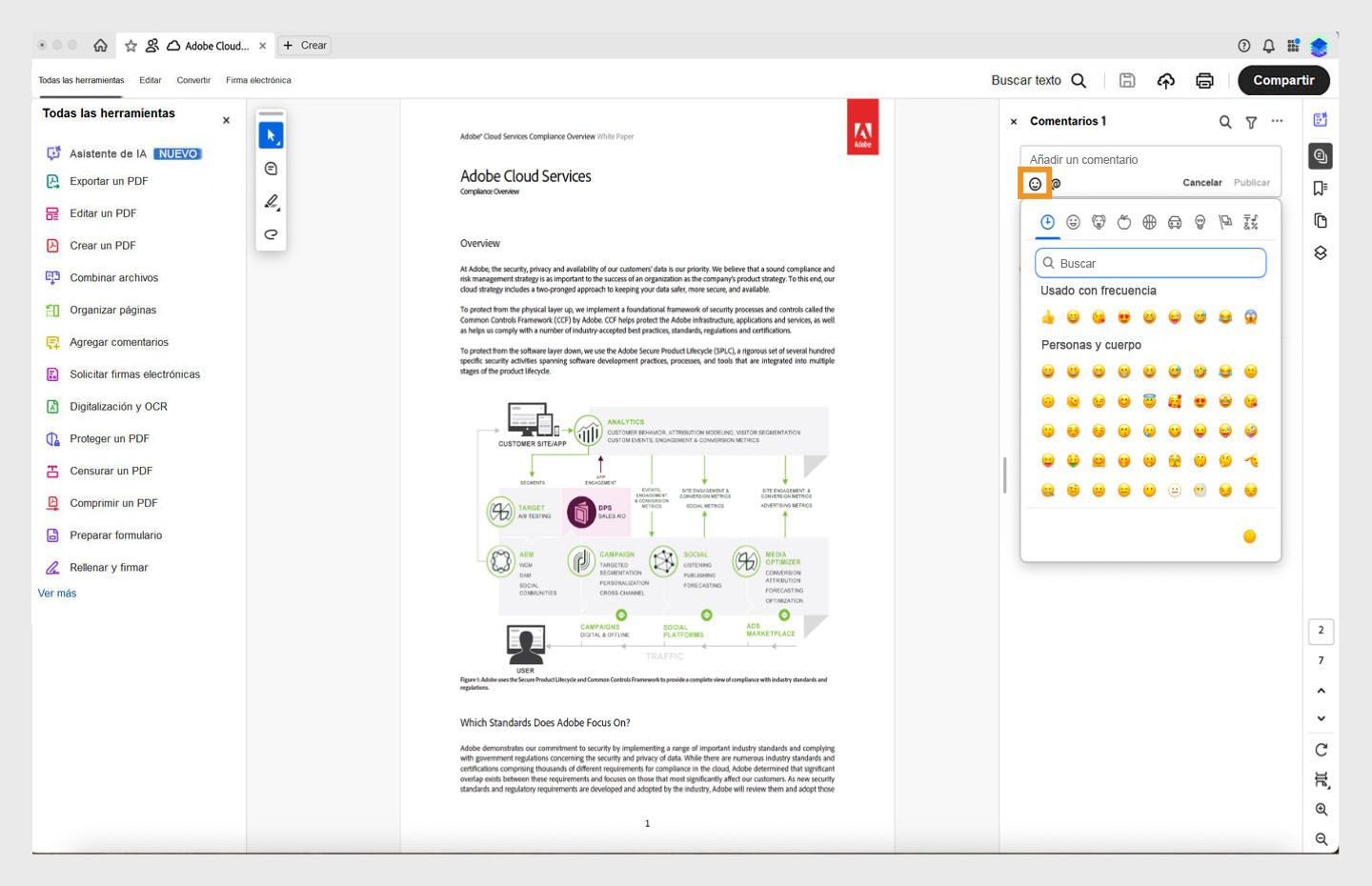Click the Buscar emoji search field

point(1150,263)
